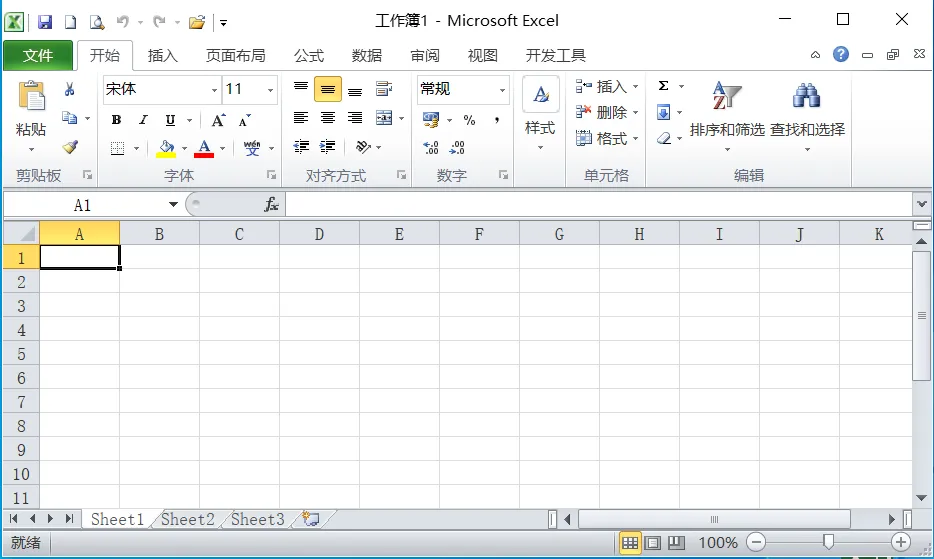The image size is (934, 559).
Task: Click the open folder icon
Action: point(197,22)
